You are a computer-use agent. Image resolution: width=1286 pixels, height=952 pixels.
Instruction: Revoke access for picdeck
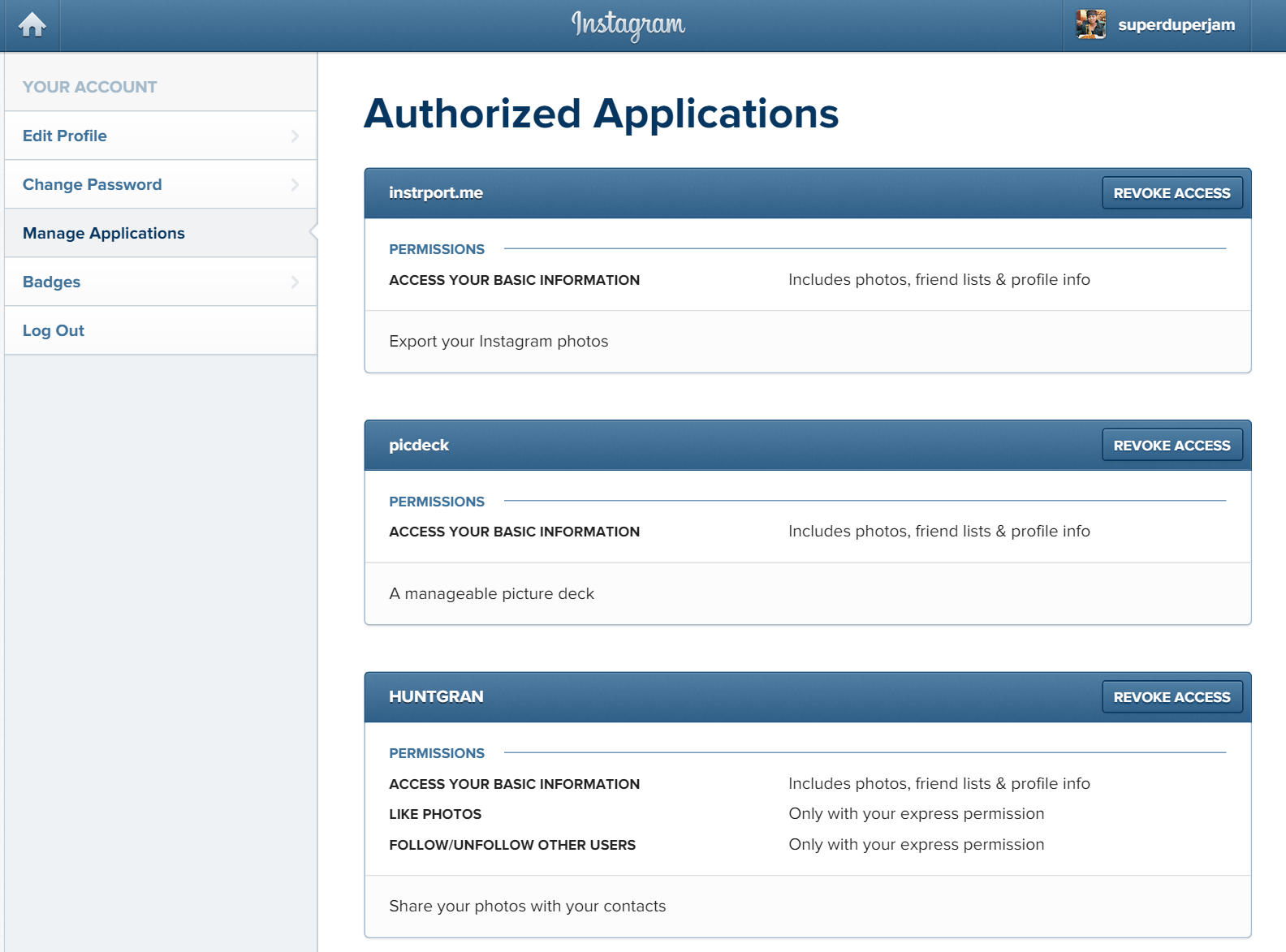click(1172, 446)
